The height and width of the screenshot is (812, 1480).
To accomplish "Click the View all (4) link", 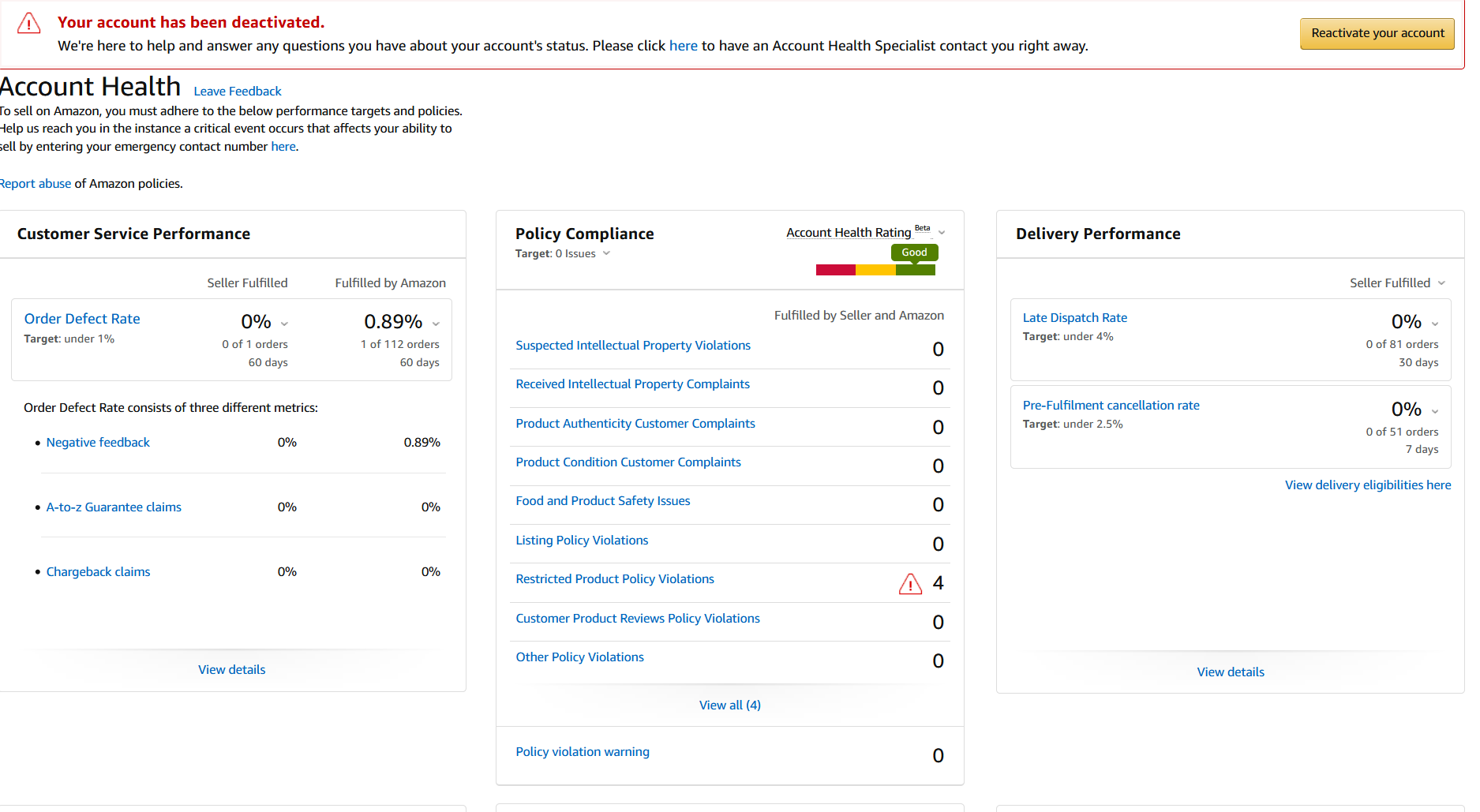I will [x=730, y=705].
